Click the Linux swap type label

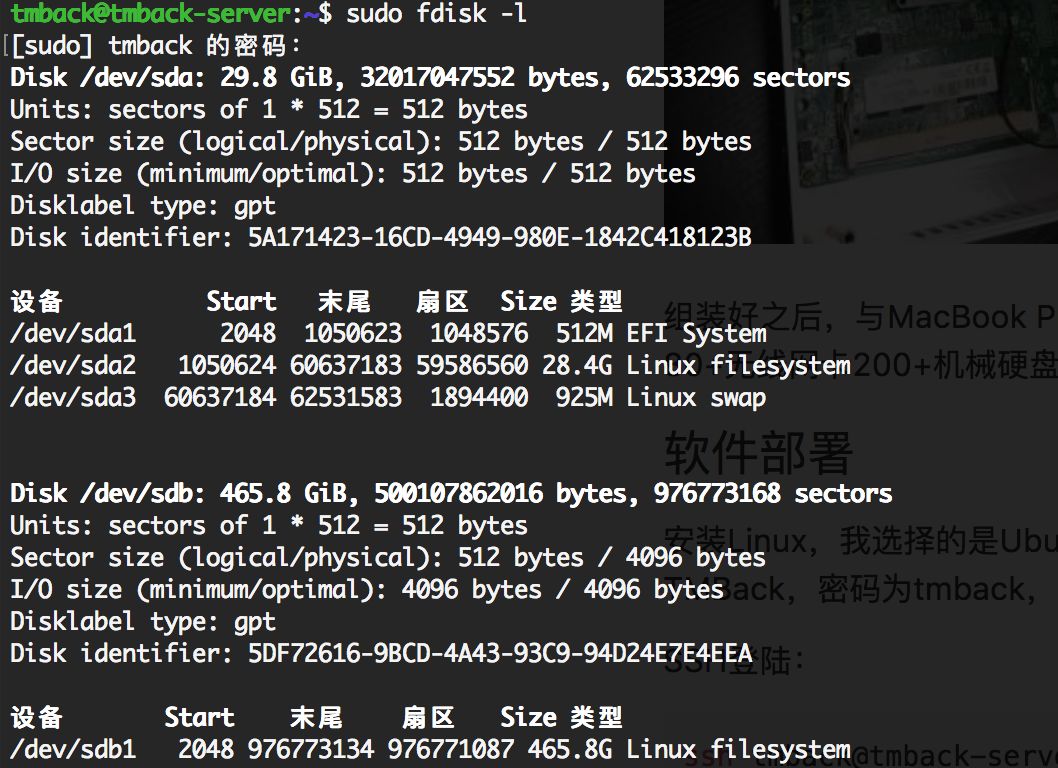tap(696, 397)
